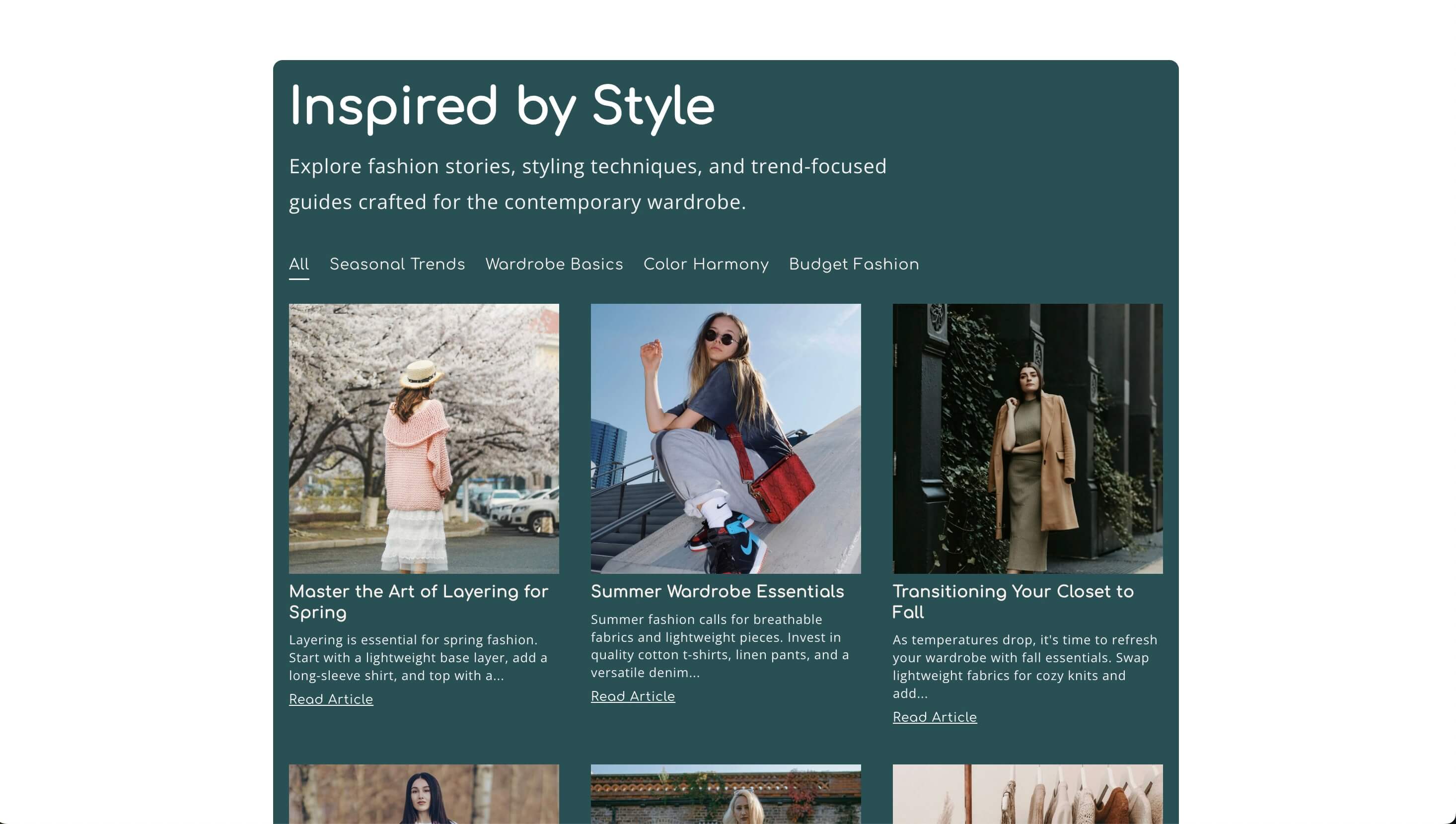This screenshot has height=824, width=1456.
Task: Read Article link under Transitioning to Fall
Action: click(934, 717)
